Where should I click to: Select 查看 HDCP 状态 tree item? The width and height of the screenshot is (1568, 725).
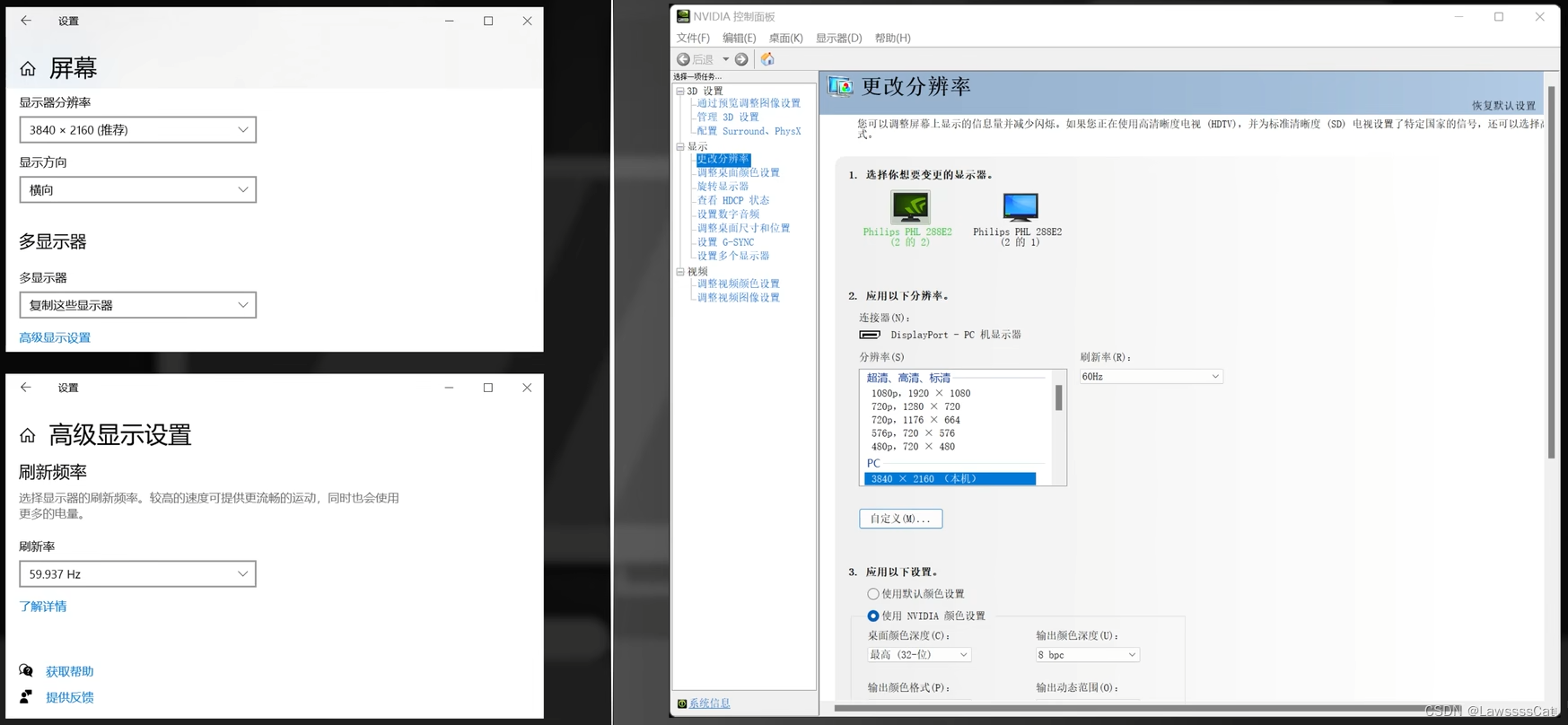coord(733,200)
